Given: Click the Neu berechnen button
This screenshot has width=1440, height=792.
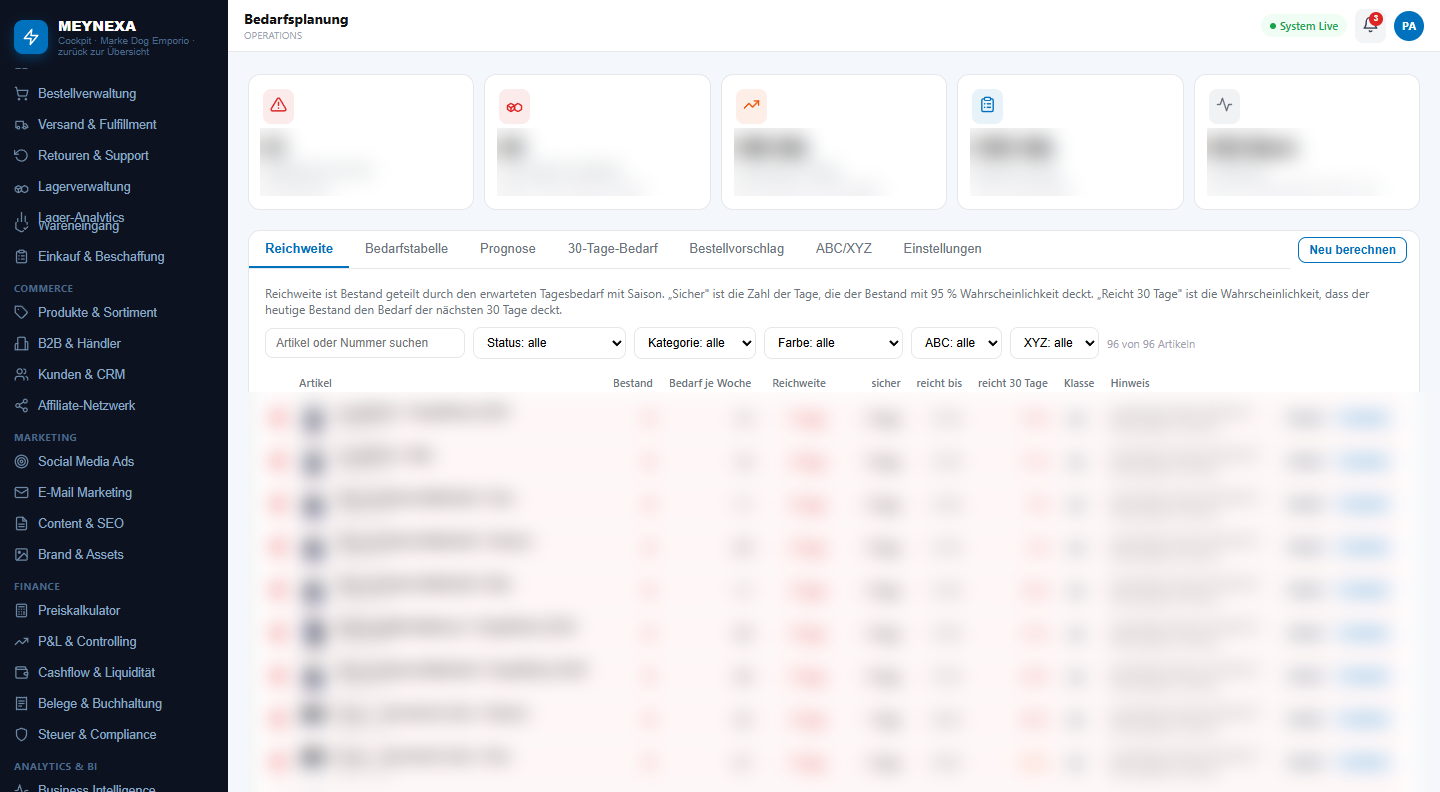Looking at the screenshot, I should 1352,250.
